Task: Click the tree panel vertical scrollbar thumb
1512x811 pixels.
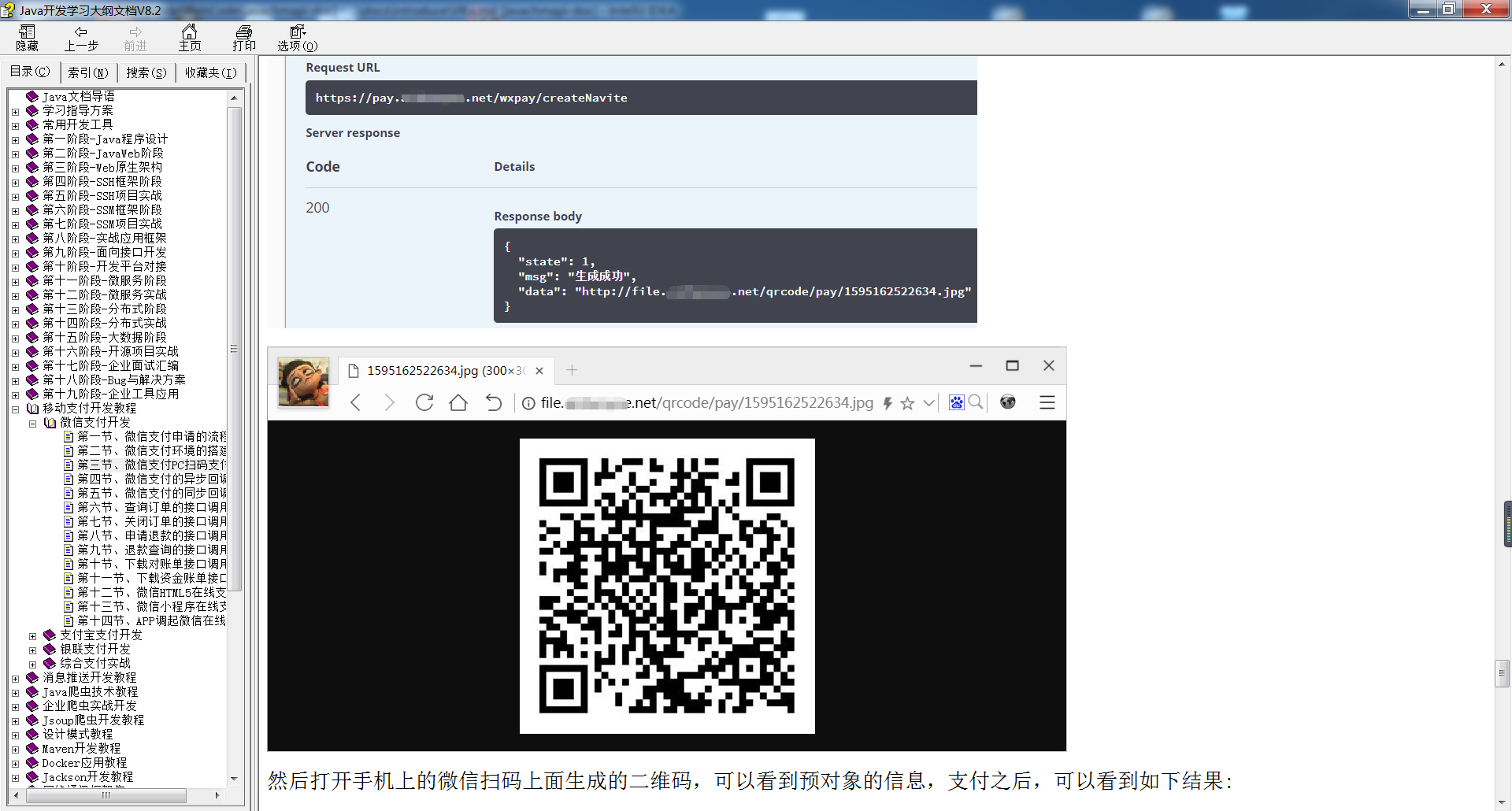Action: point(234,349)
